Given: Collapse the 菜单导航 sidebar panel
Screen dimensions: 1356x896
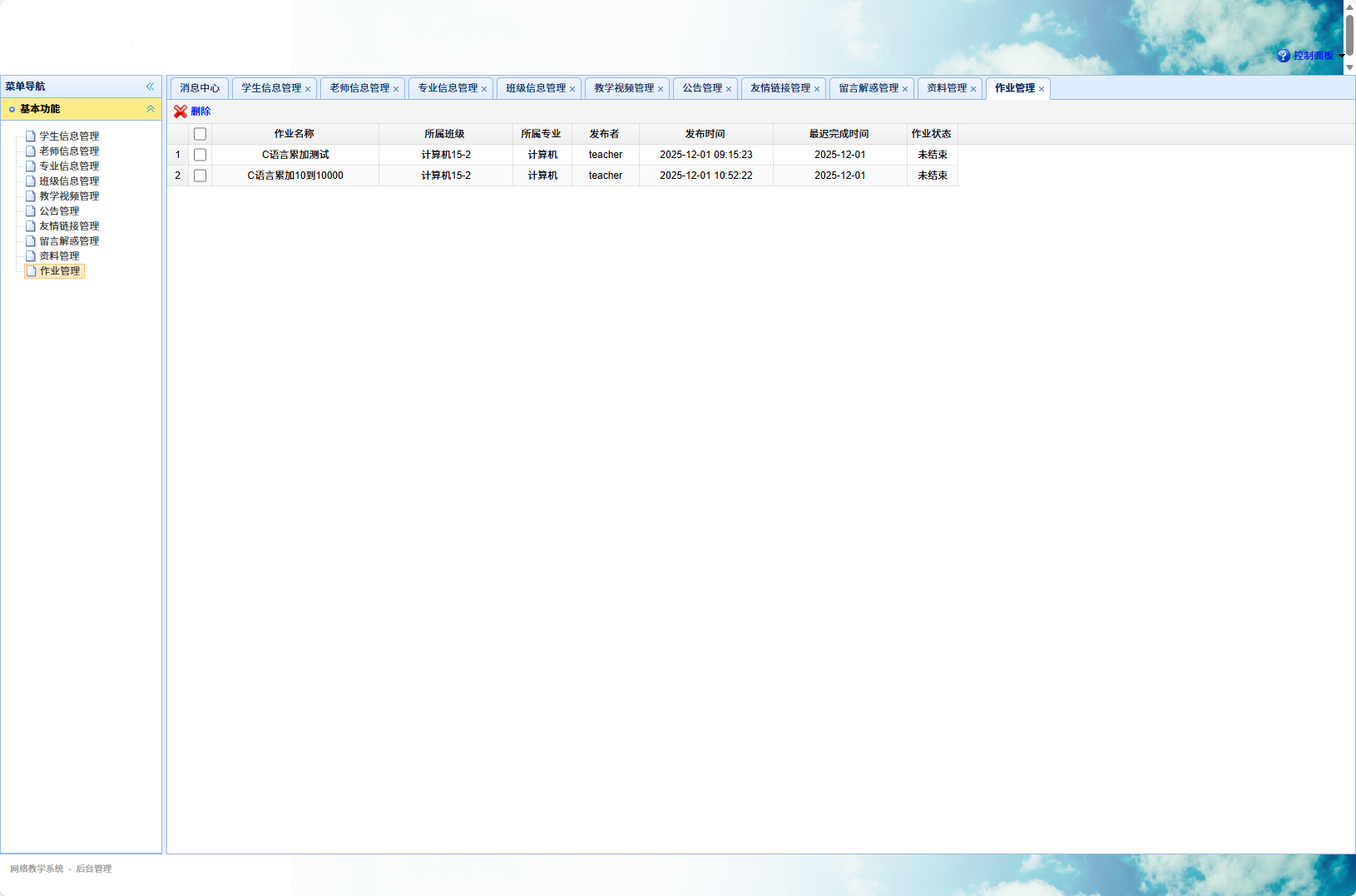Looking at the screenshot, I should point(151,87).
